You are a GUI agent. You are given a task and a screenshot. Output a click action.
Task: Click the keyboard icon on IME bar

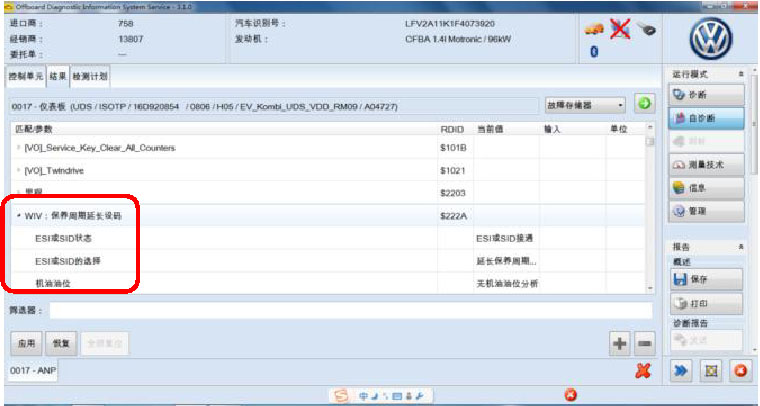398,397
